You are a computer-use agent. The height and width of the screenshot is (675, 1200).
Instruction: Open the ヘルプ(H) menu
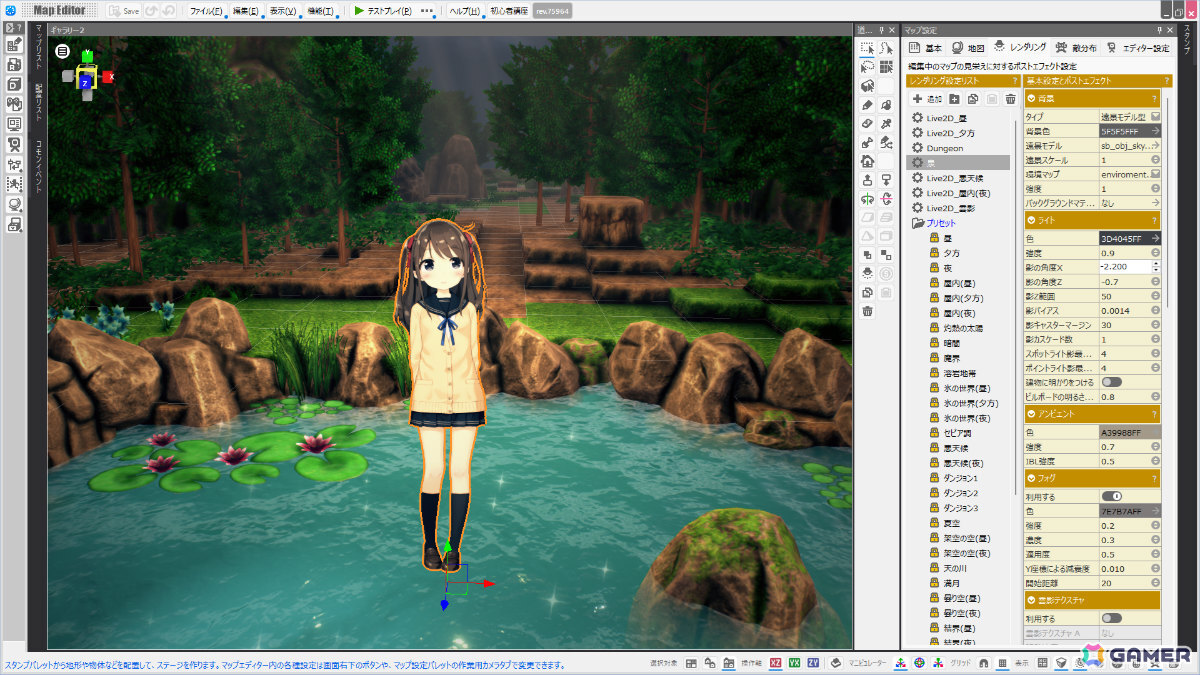(x=464, y=10)
